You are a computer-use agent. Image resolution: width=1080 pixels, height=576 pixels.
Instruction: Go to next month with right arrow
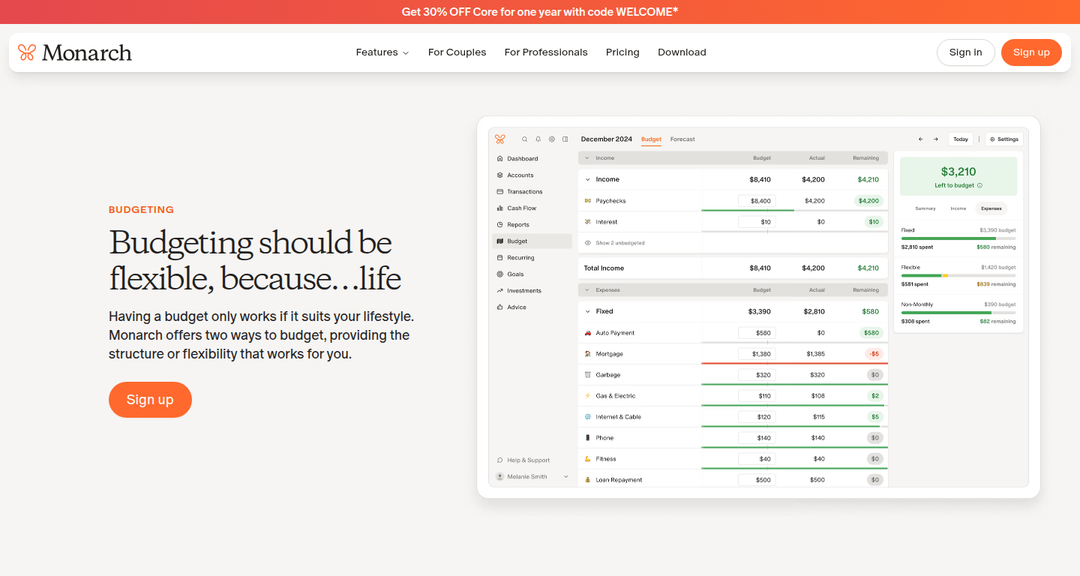936,139
